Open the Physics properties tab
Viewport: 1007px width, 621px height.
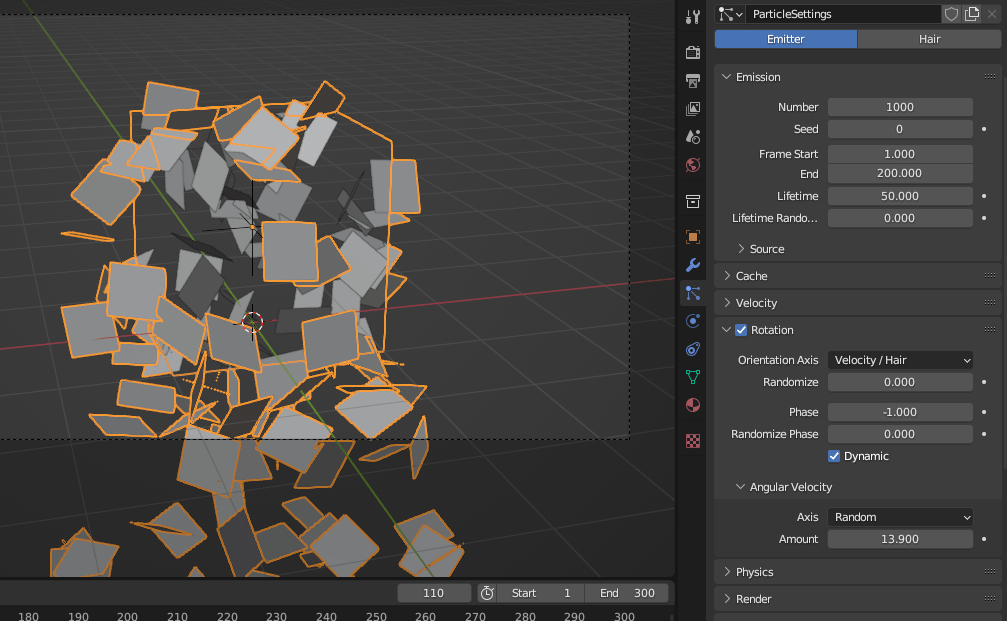(x=692, y=320)
